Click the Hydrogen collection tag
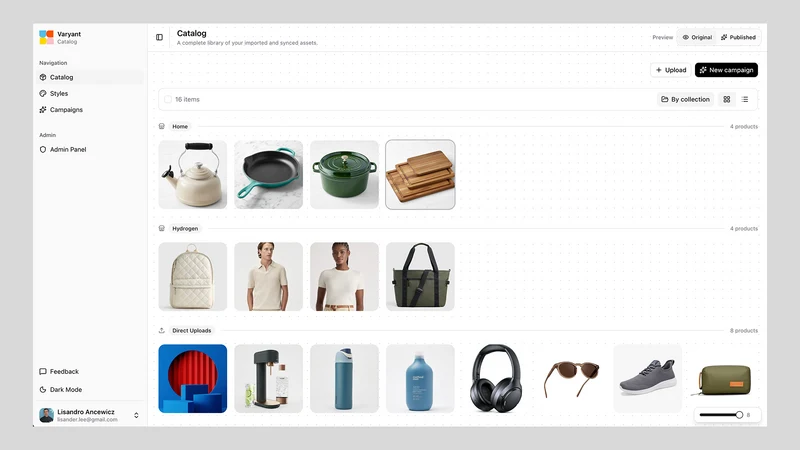Viewport: 800px width, 450px height. pyautogui.click(x=185, y=229)
